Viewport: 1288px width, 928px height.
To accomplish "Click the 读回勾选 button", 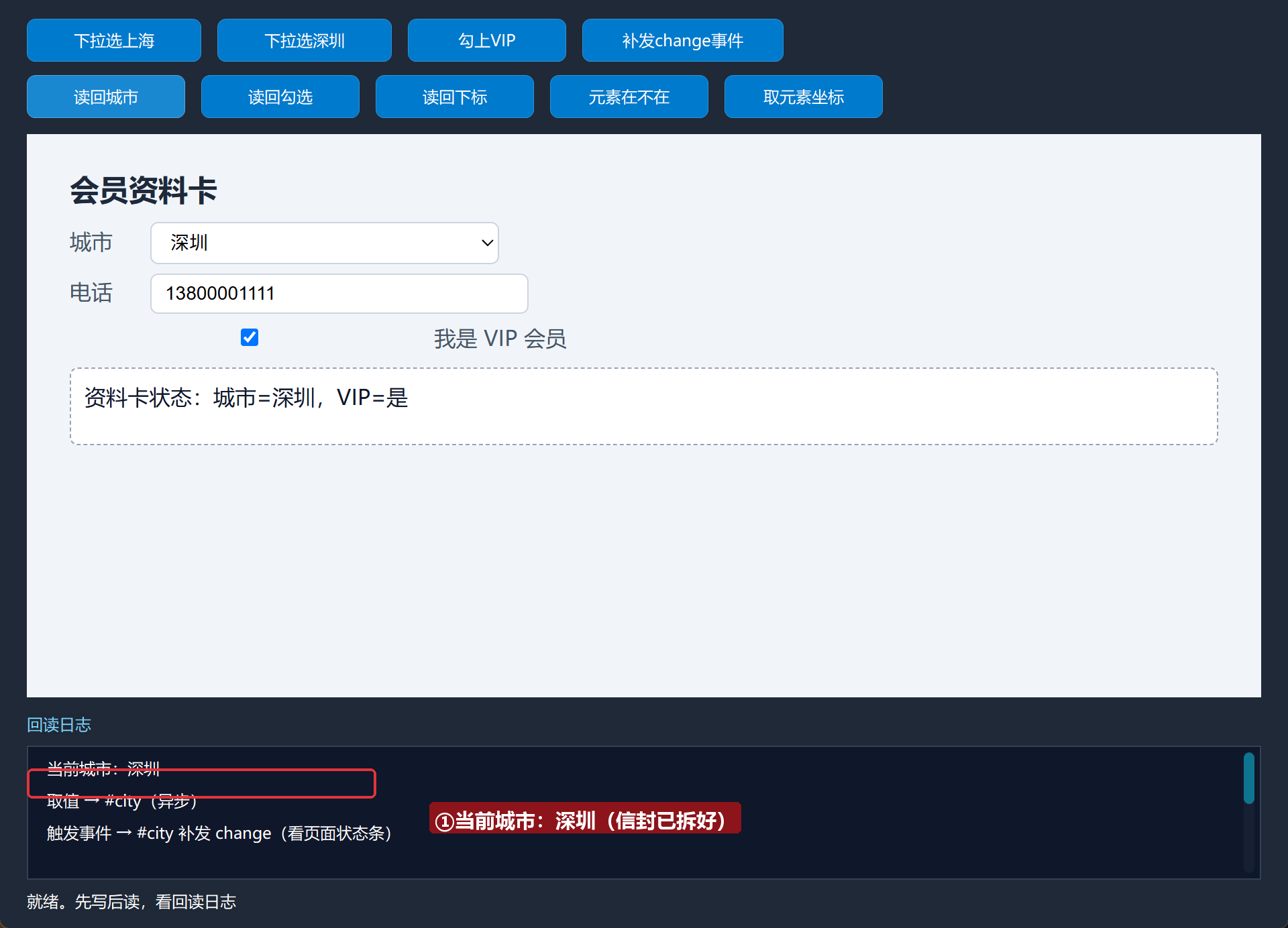I will pyautogui.click(x=280, y=97).
